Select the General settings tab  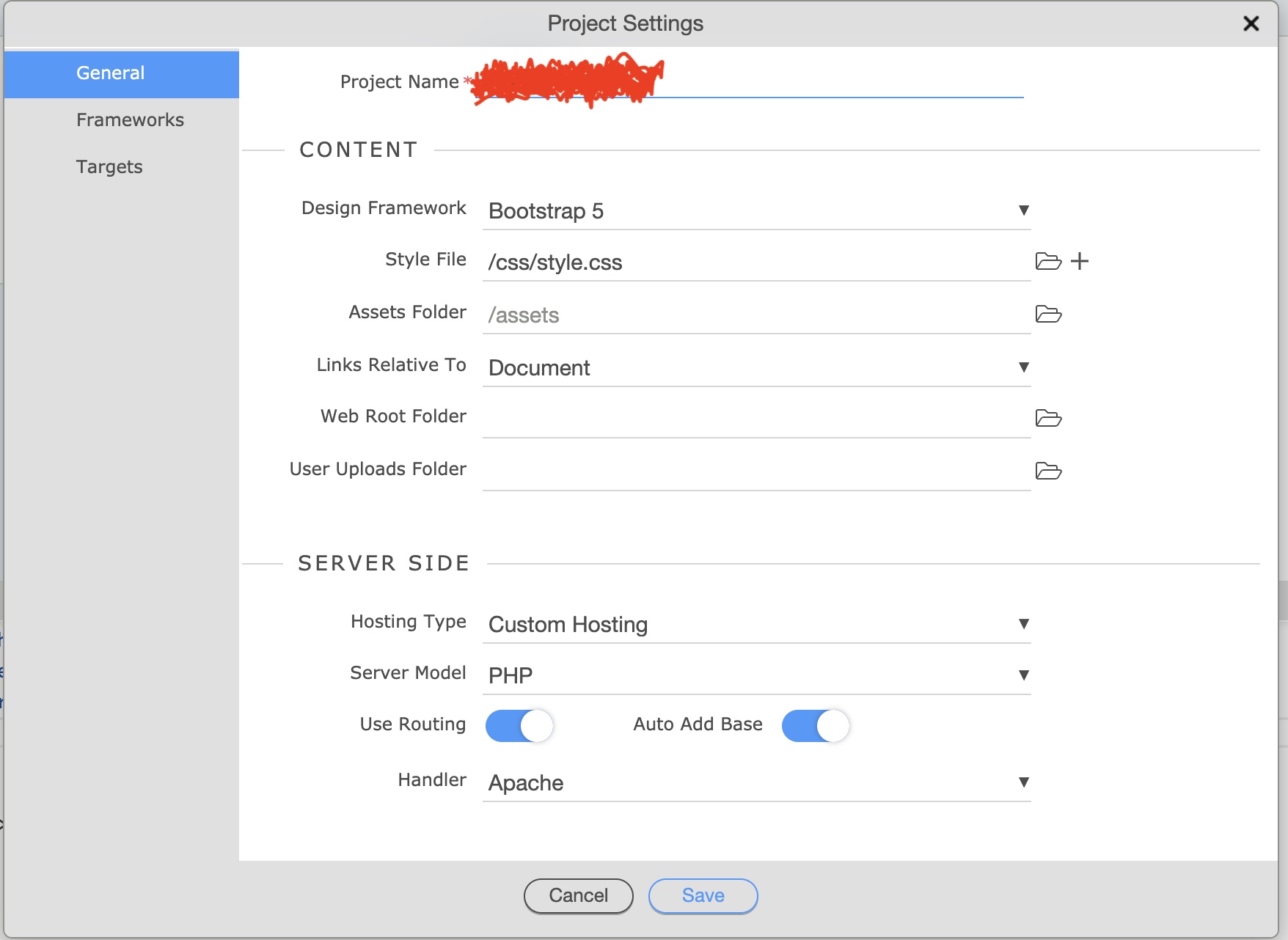[x=111, y=73]
